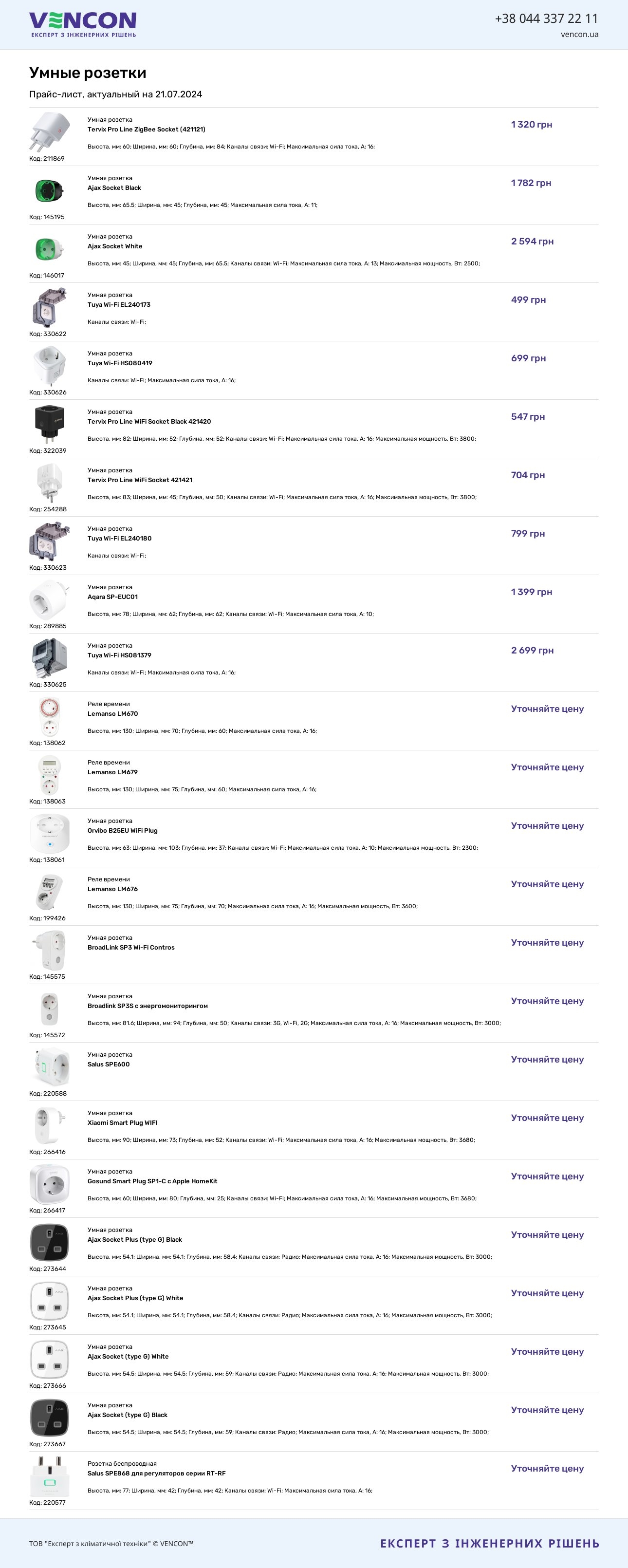
Task: Click Tervix Pro Line WiFi Socket Black image
Action: click(x=49, y=424)
